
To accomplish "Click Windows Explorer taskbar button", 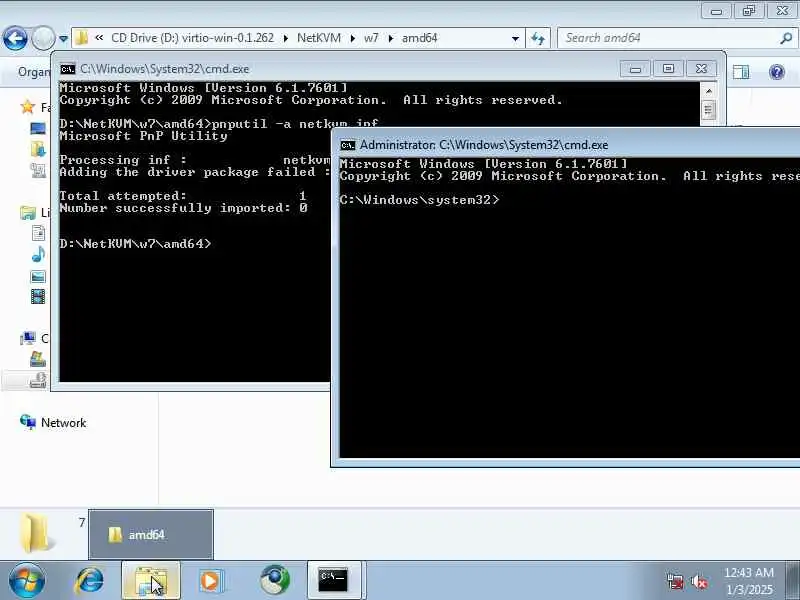I will pyautogui.click(x=151, y=581).
